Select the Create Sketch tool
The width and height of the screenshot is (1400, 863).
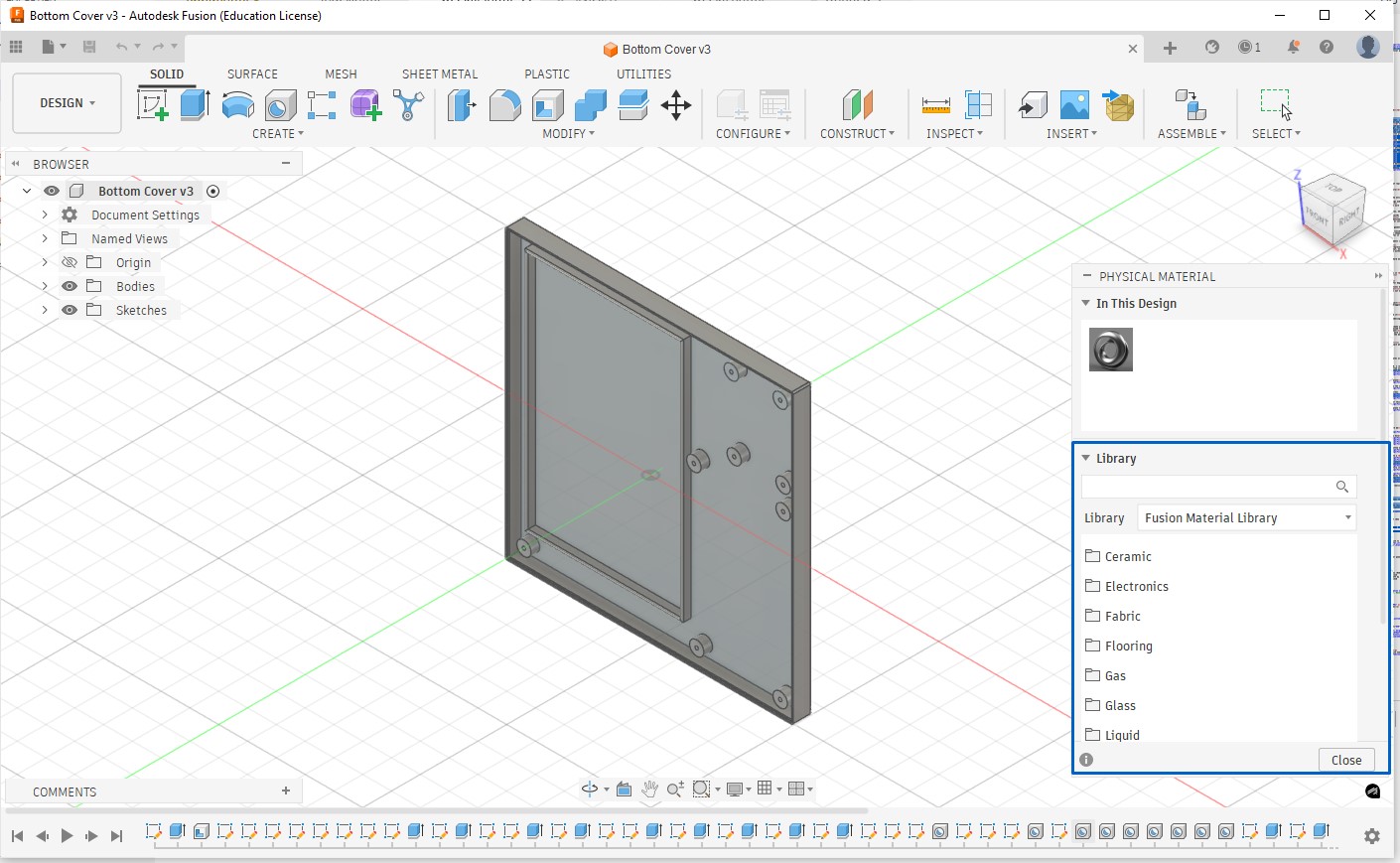(152, 104)
